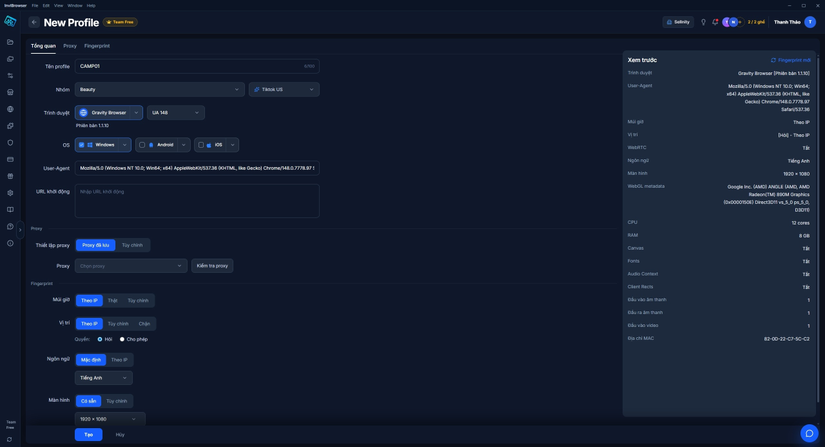Screen dimensions: 825x447
Task: Open the Help menu
Action: [x=91, y=5]
